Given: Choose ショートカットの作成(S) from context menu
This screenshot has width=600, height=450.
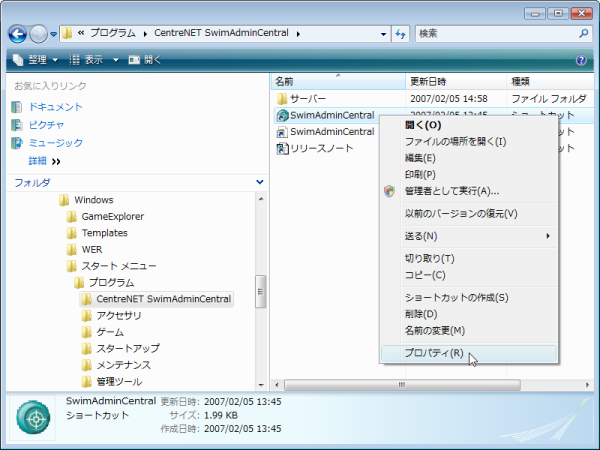Looking at the screenshot, I should click(468, 297).
